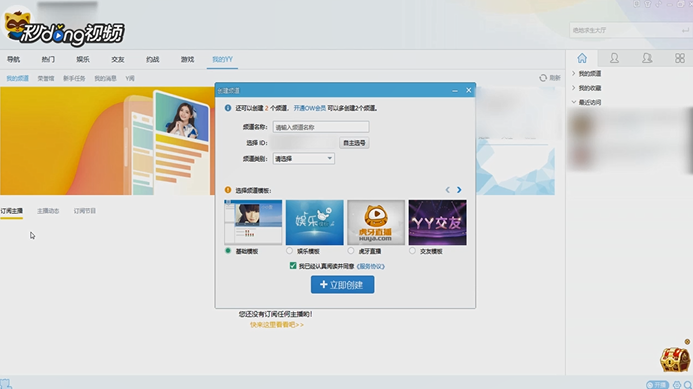Select the 基础模板 radio button
This screenshot has width=693, height=389.
pyautogui.click(x=228, y=251)
